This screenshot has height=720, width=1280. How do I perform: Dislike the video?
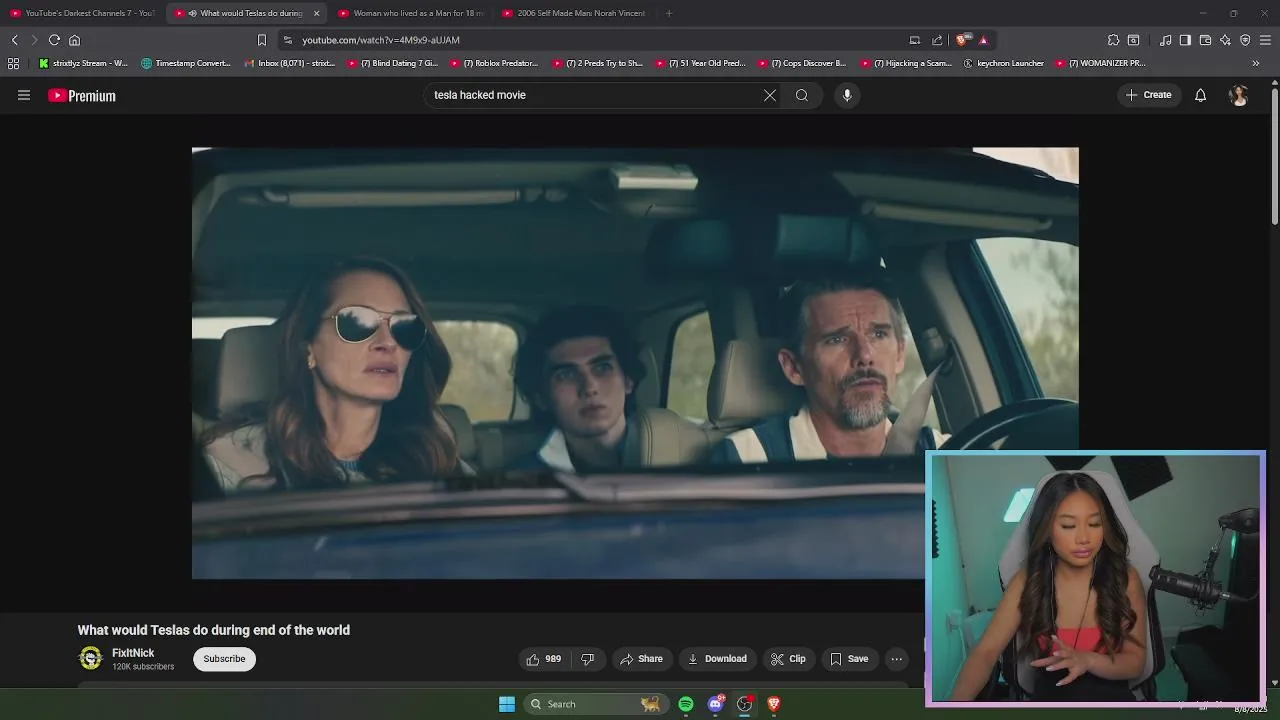(588, 659)
